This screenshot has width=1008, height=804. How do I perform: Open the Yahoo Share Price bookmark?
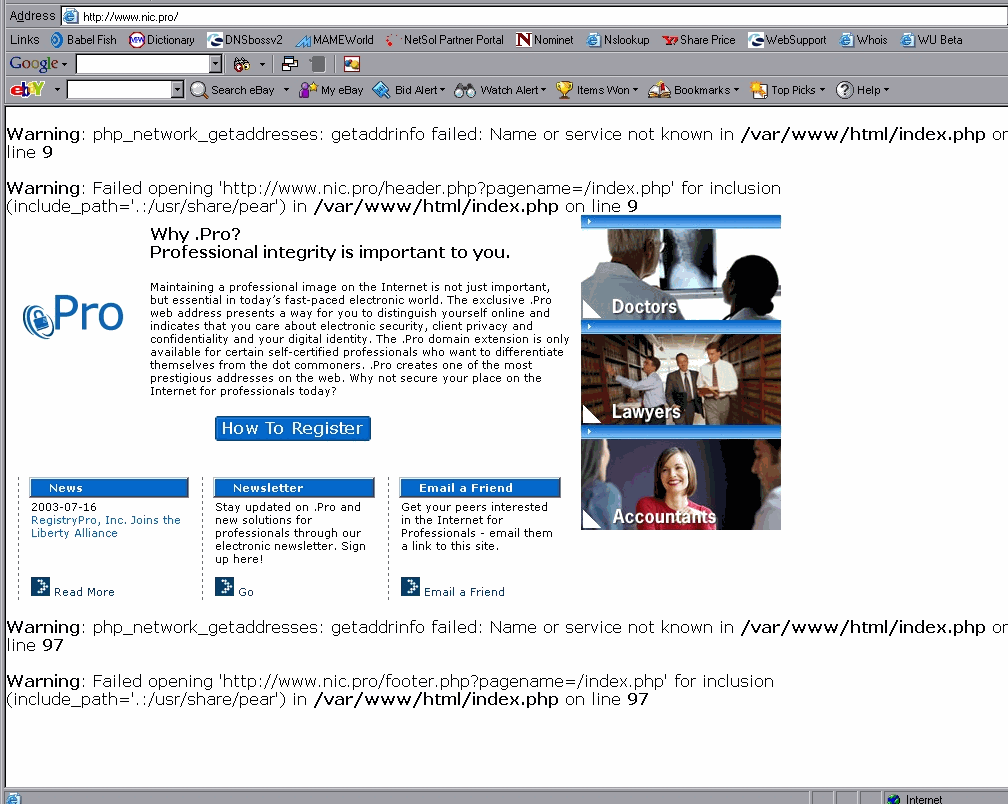click(x=699, y=40)
